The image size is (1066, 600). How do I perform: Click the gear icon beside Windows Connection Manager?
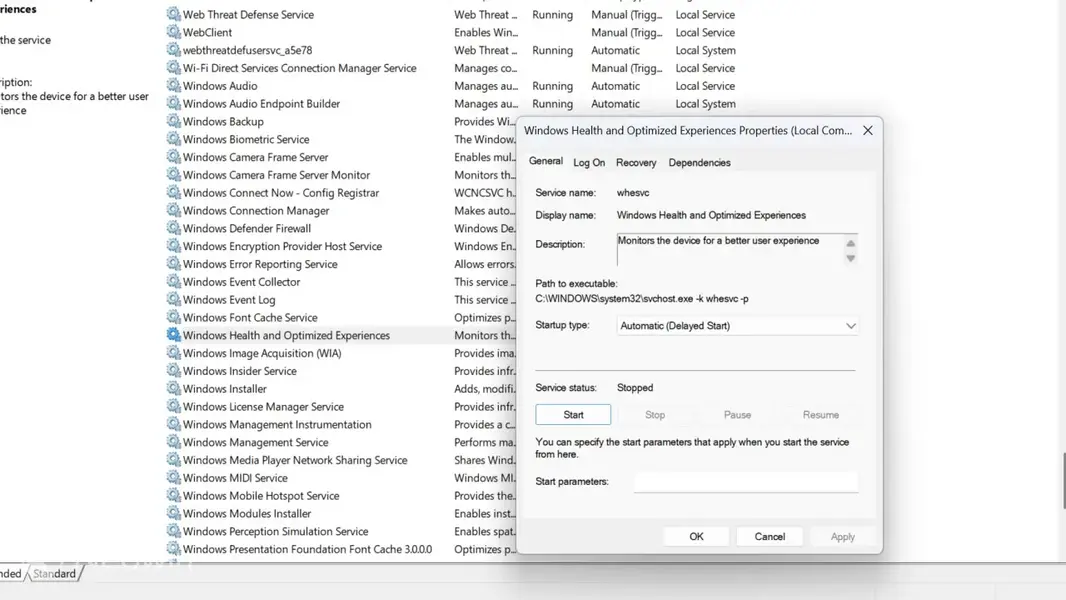click(x=173, y=210)
